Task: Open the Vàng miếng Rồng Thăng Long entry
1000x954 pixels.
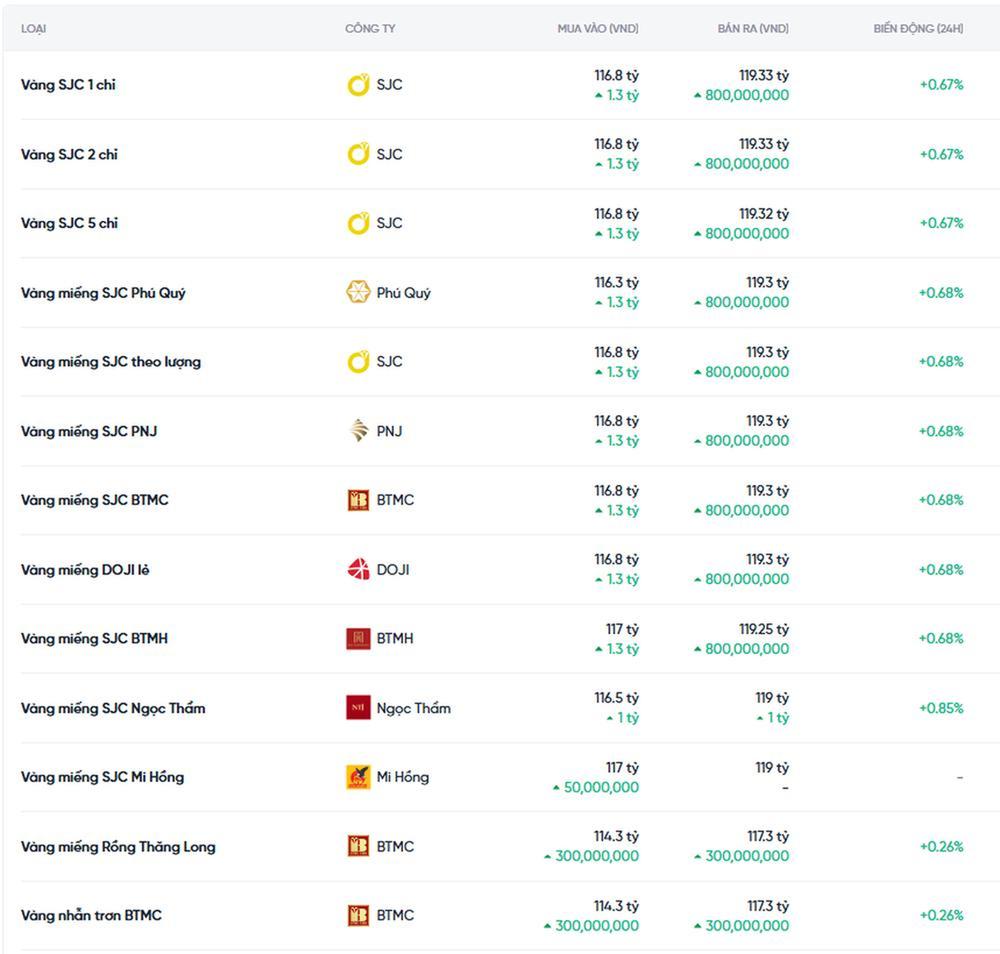Action: 118,846
